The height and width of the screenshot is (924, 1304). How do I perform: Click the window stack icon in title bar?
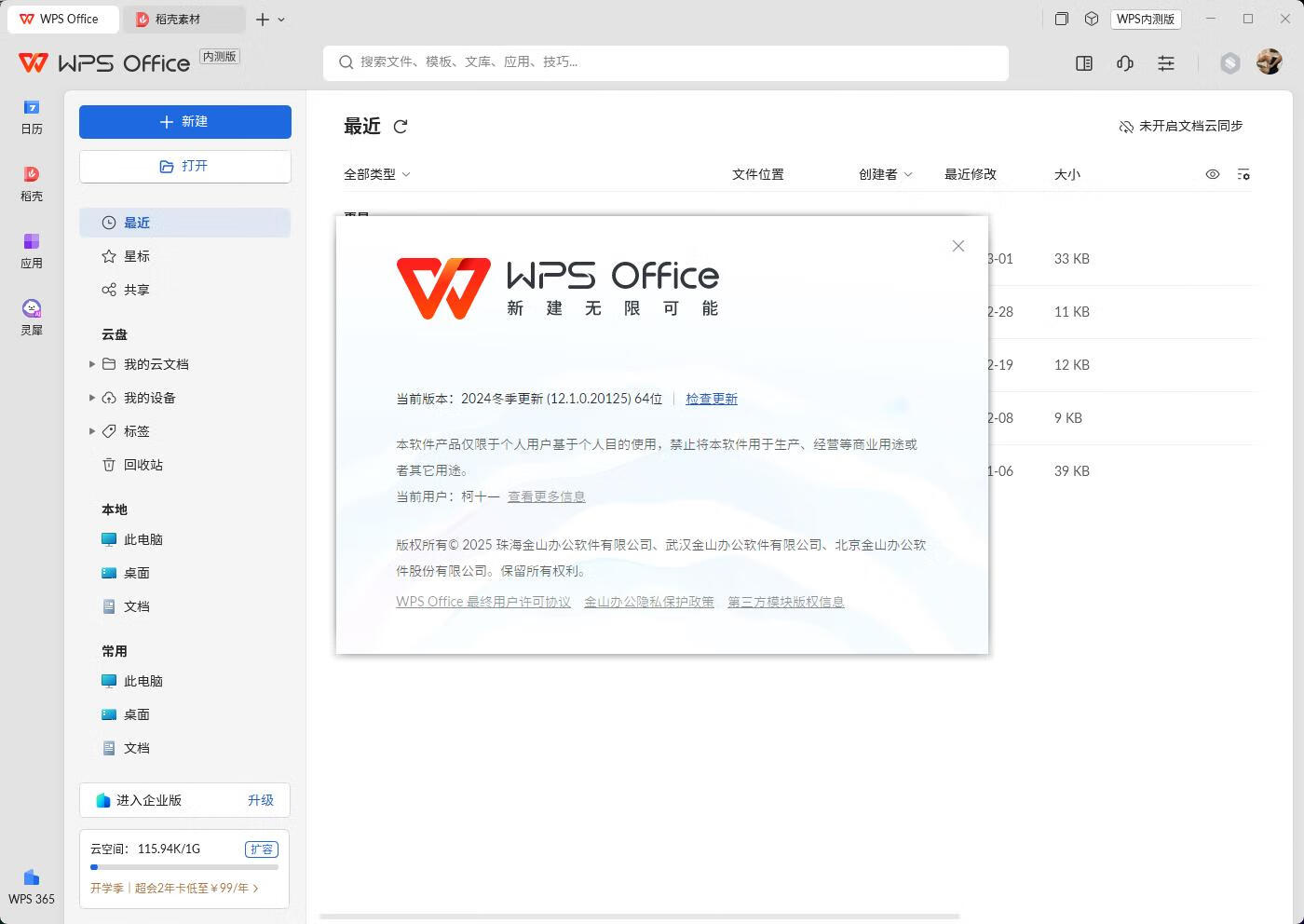(x=1061, y=19)
